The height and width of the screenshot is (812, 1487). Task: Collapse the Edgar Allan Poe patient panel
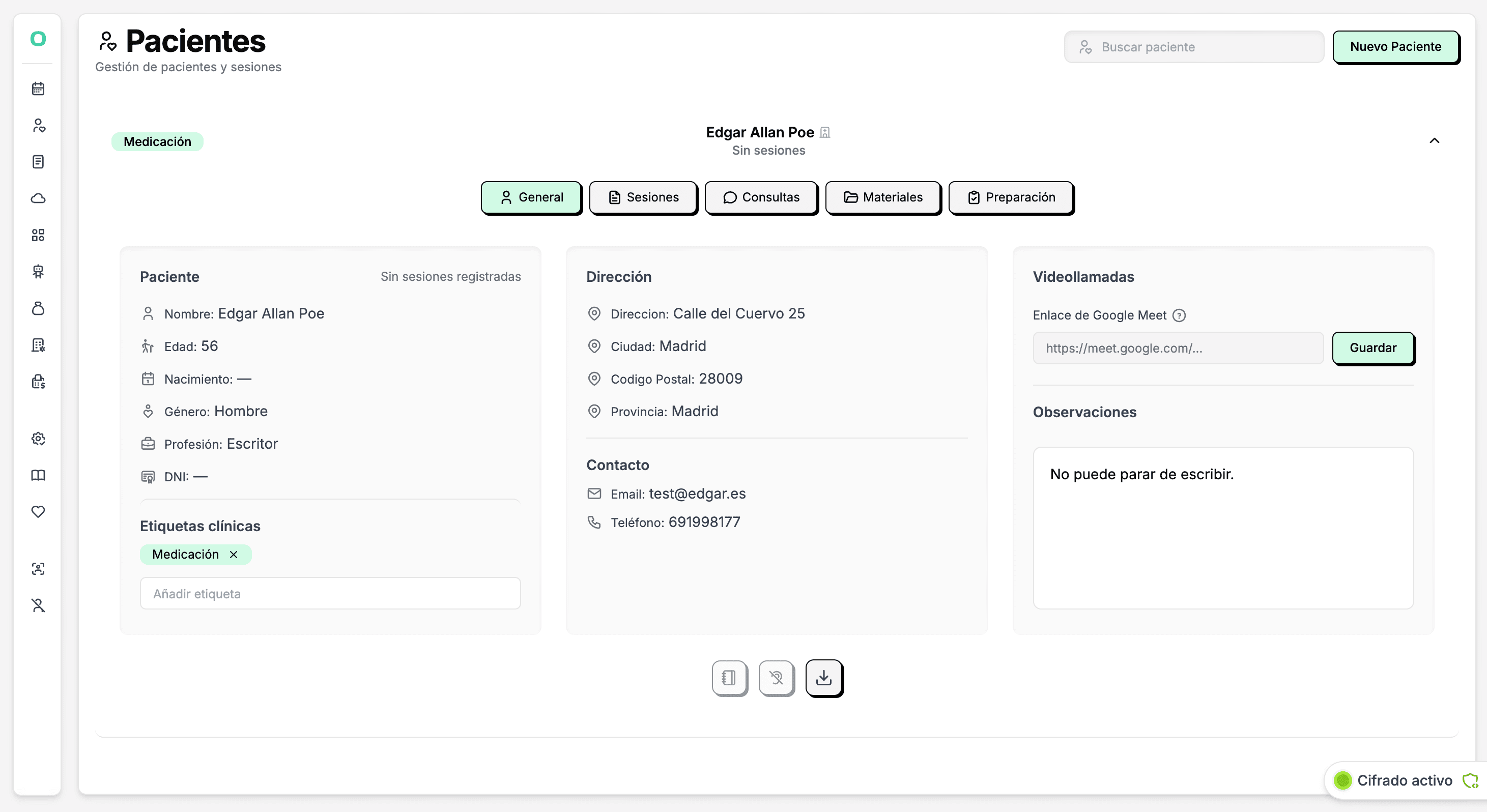click(x=1435, y=141)
